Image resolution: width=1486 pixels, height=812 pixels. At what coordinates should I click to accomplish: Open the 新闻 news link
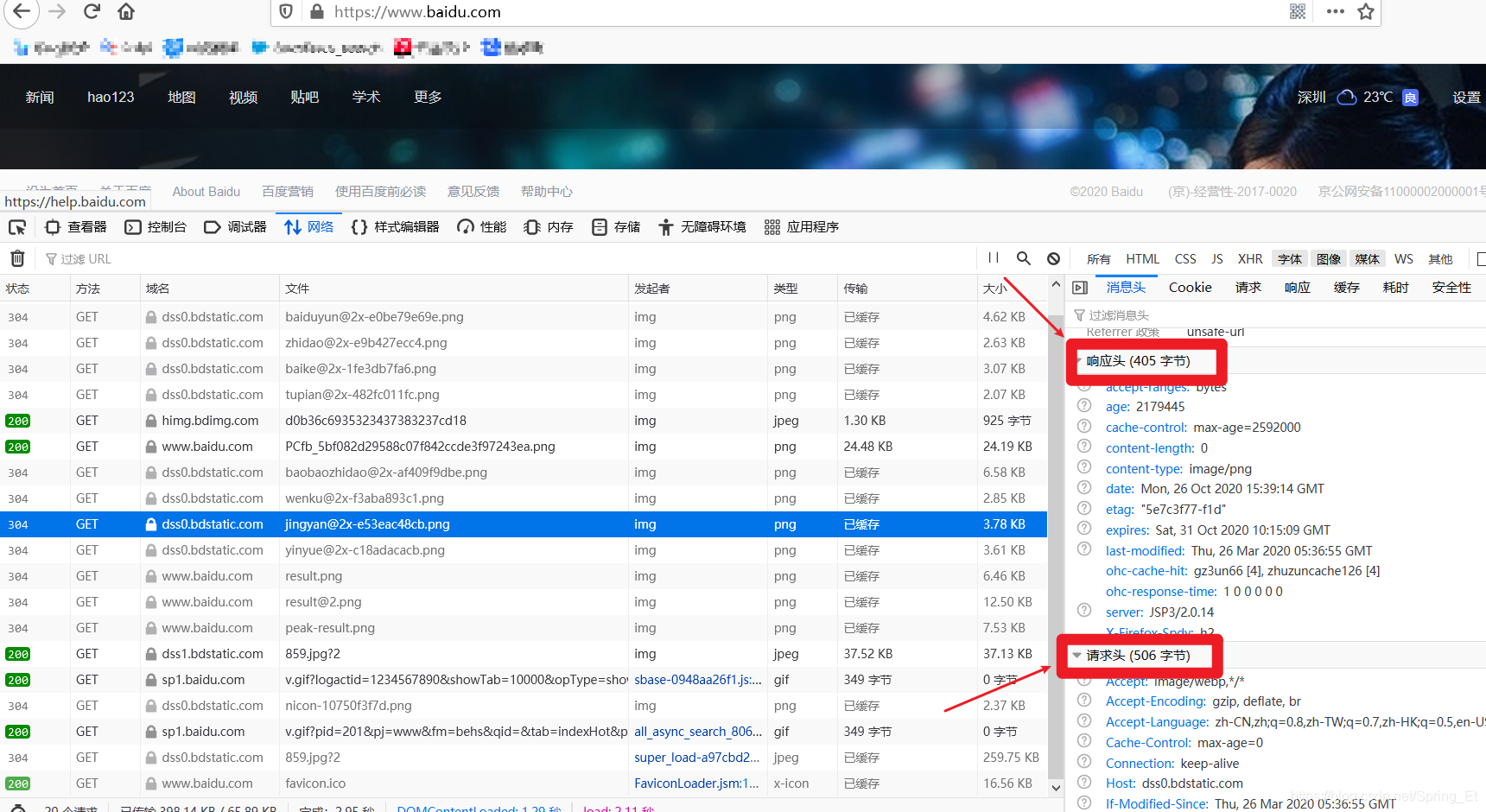40,97
